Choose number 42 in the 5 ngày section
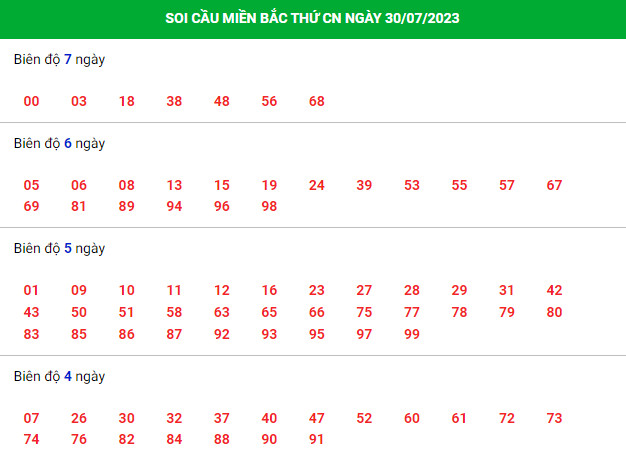Image resolution: width=626 pixels, height=458 pixels. [554, 290]
